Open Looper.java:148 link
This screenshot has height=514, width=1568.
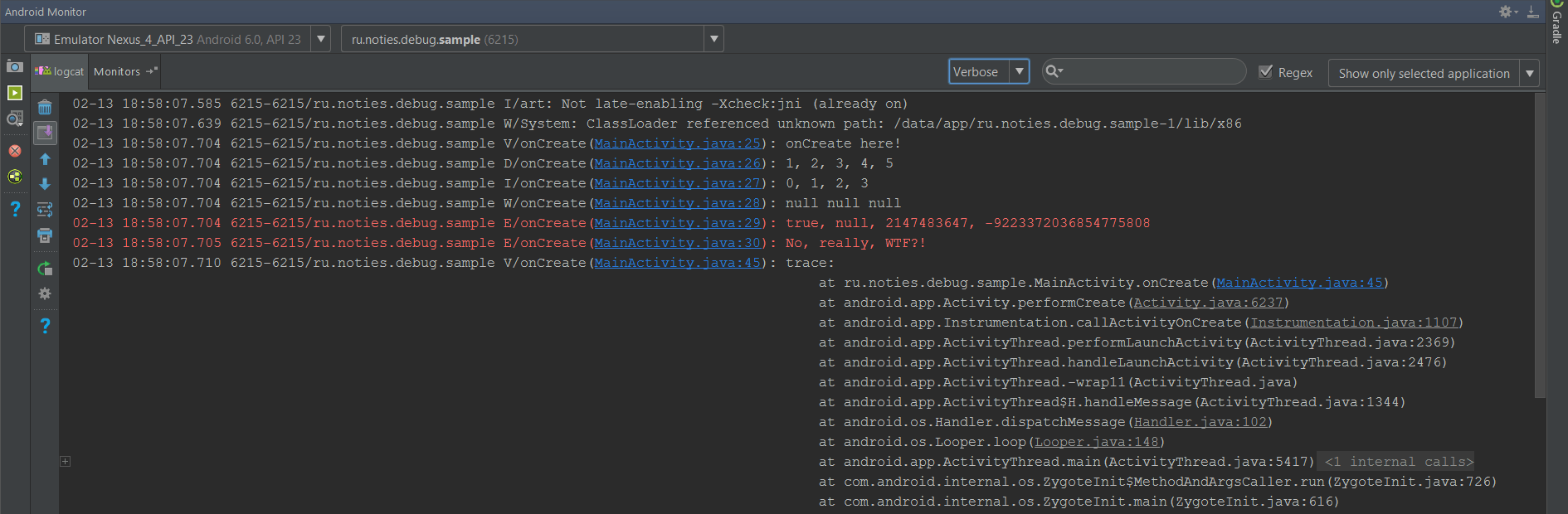click(x=1097, y=442)
